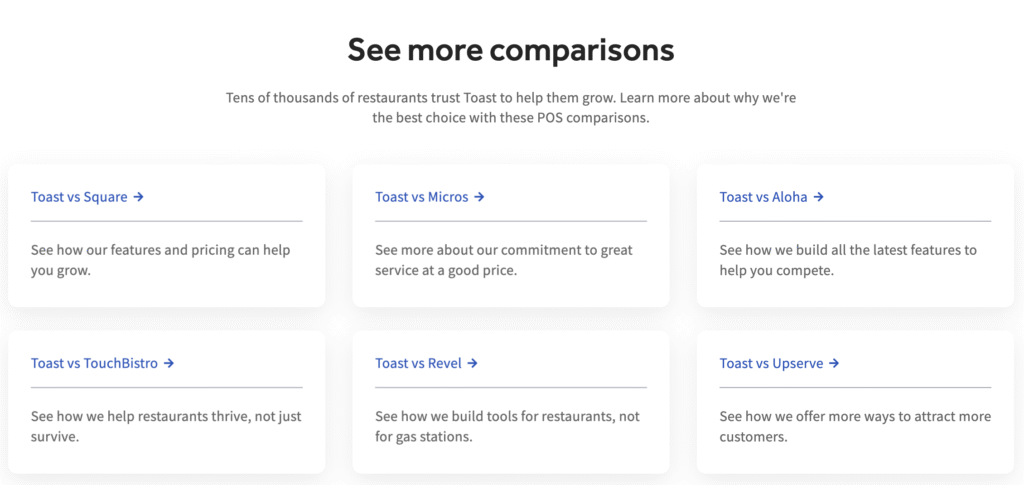The height and width of the screenshot is (485, 1024).
Task: Click the 'not for gas stations' card description
Action: click(x=507, y=426)
